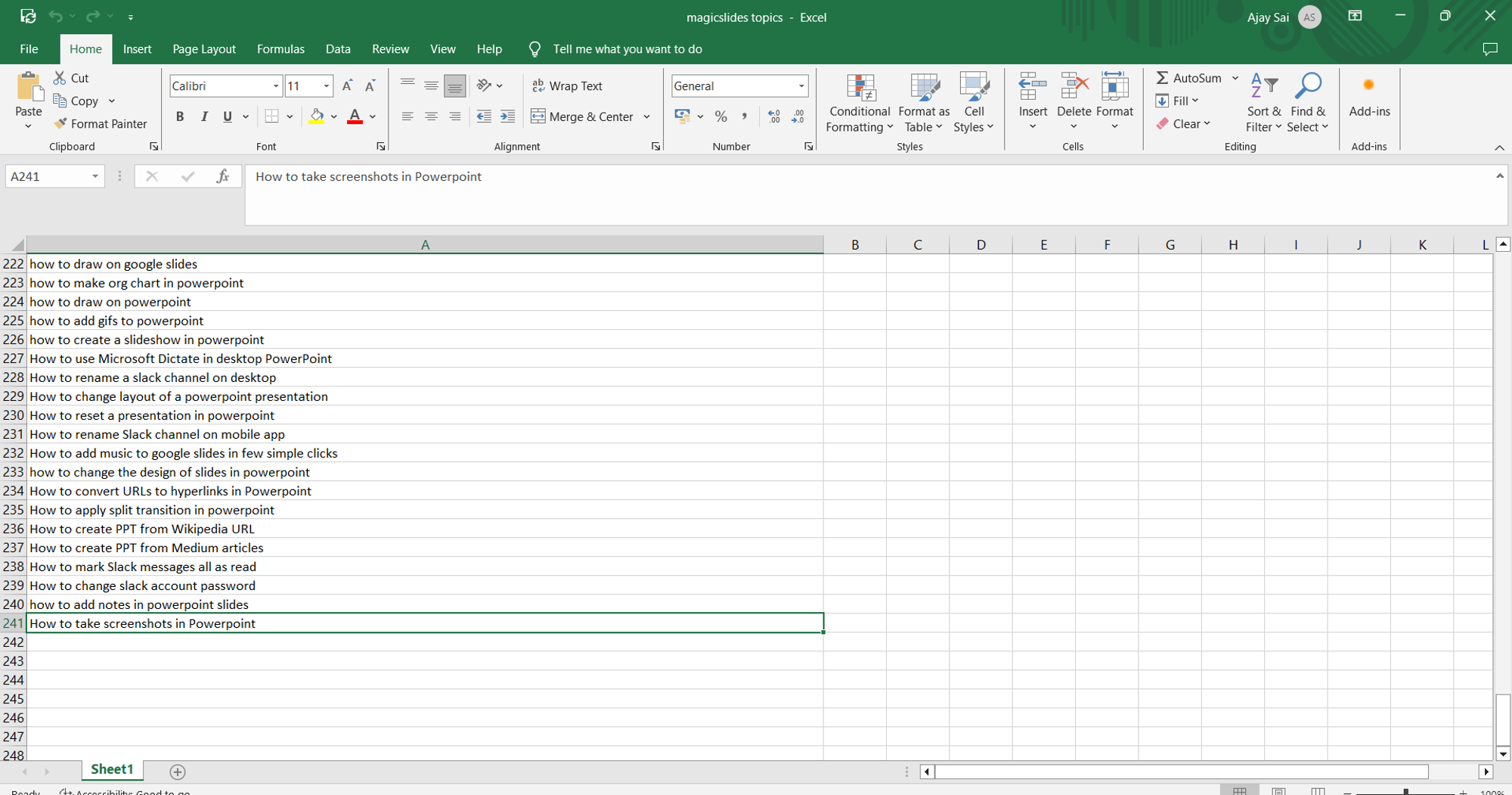This screenshot has width=1512, height=795.
Task: Open Find & Select magnifier menu
Action: pos(1308,103)
